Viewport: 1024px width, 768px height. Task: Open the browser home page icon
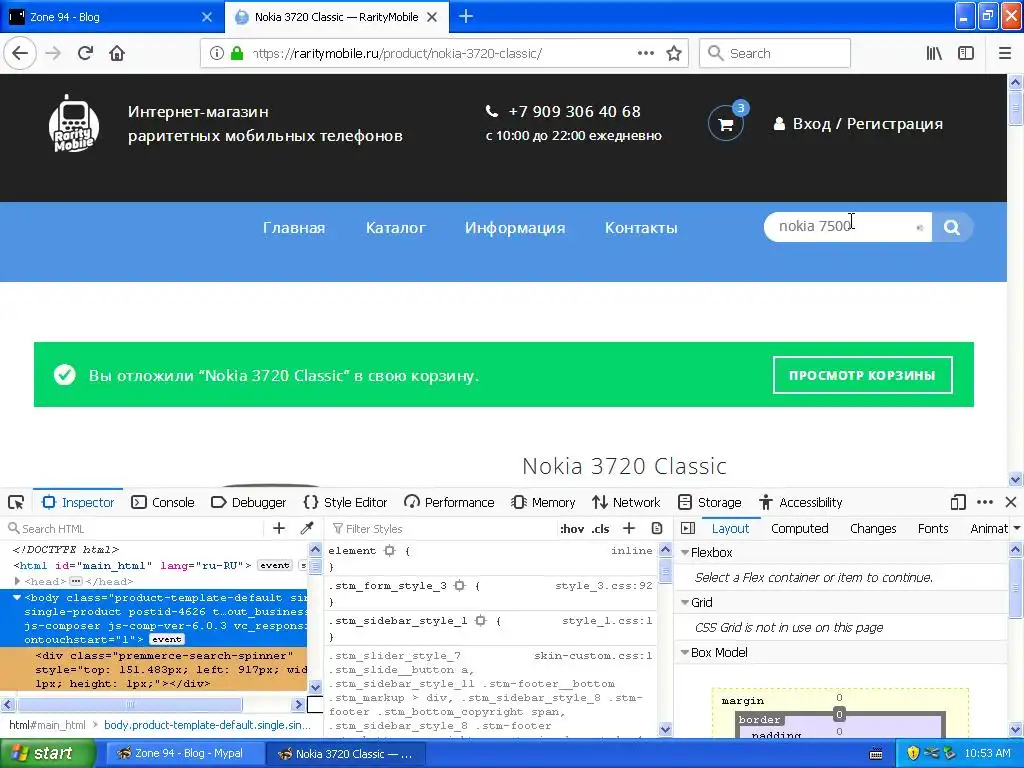[117, 54]
